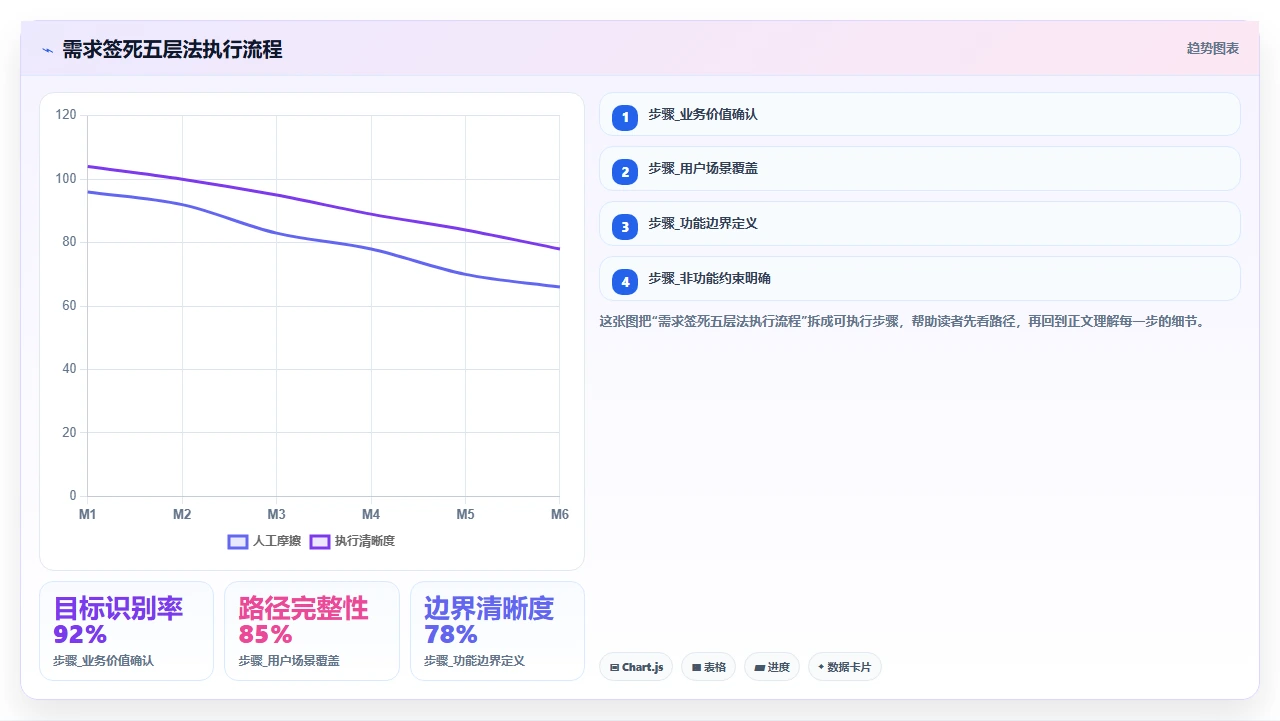1280x721 pixels.
Task: Click the 数据卡片 tag
Action: click(845, 667)
